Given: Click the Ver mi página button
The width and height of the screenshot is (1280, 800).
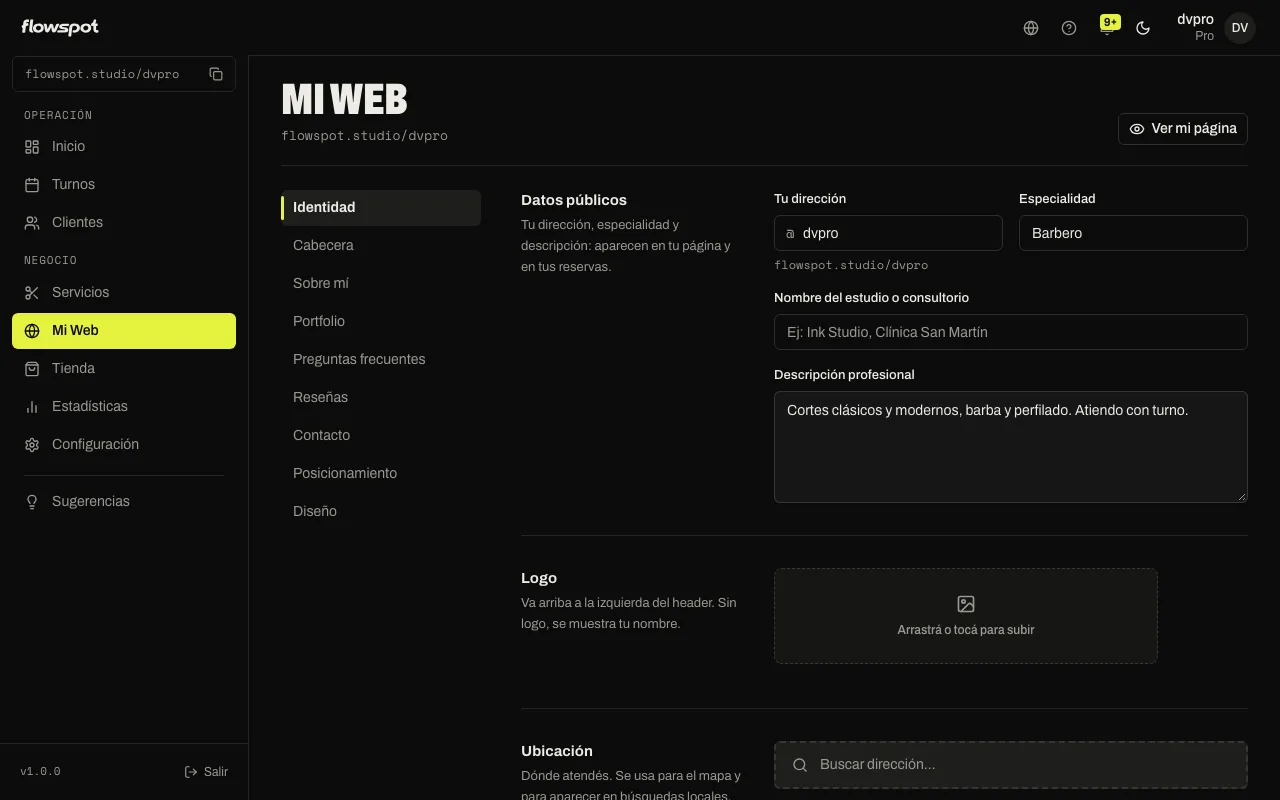Looking at the screenshot, I should (1183, 129).
